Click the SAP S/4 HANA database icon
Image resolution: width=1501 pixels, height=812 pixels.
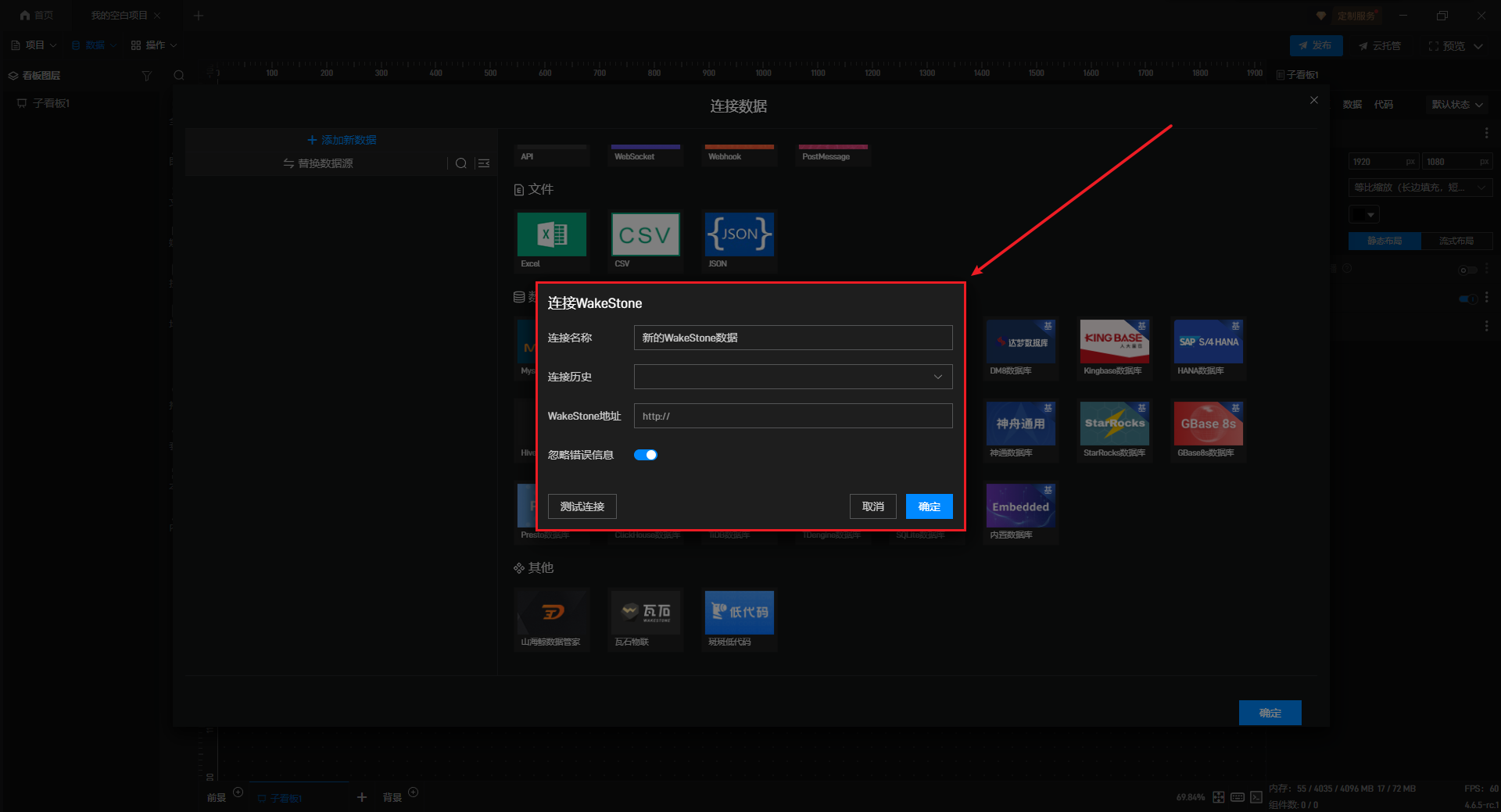coord(1208,342)
